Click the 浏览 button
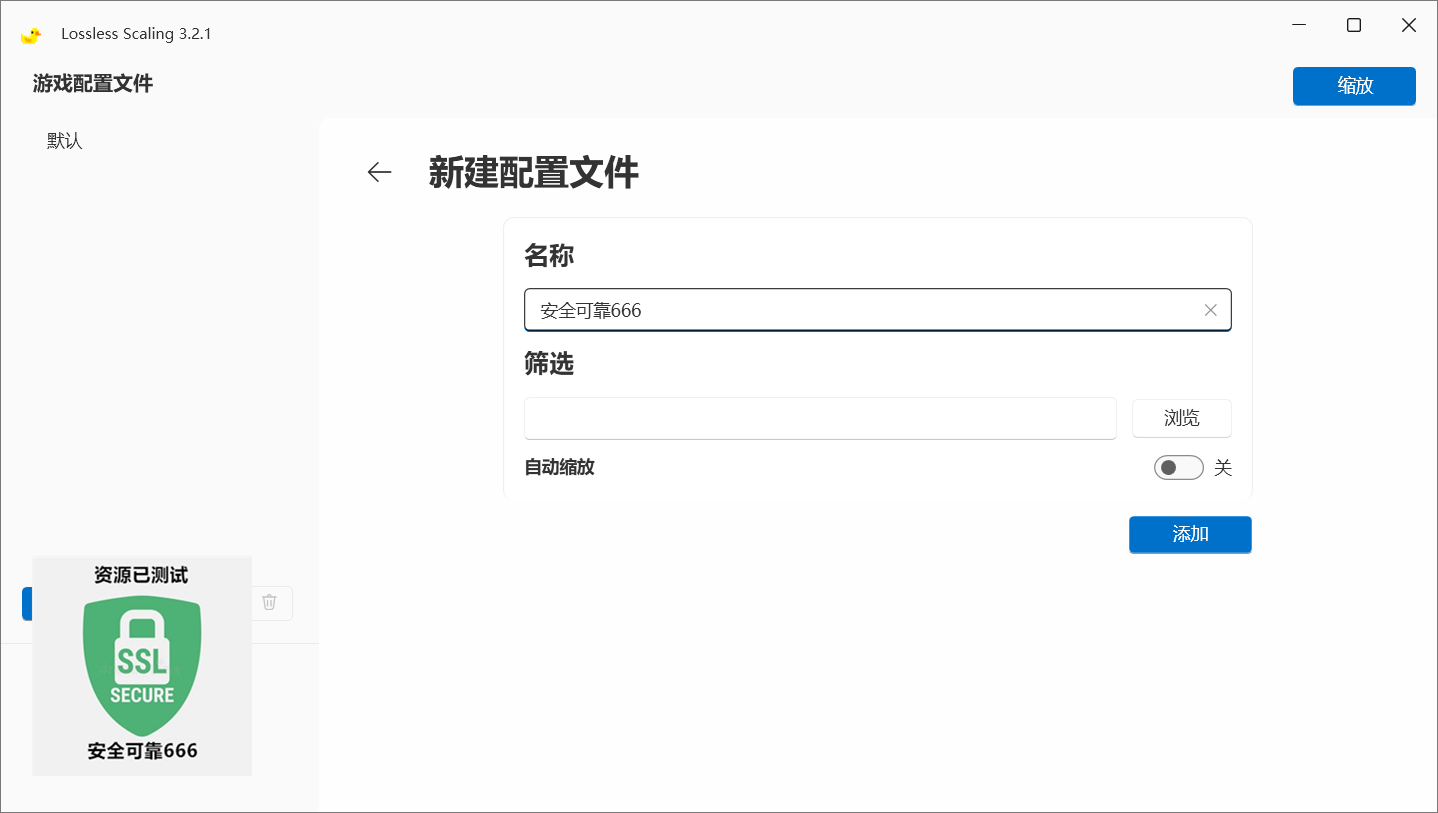 pos(1181,418)
